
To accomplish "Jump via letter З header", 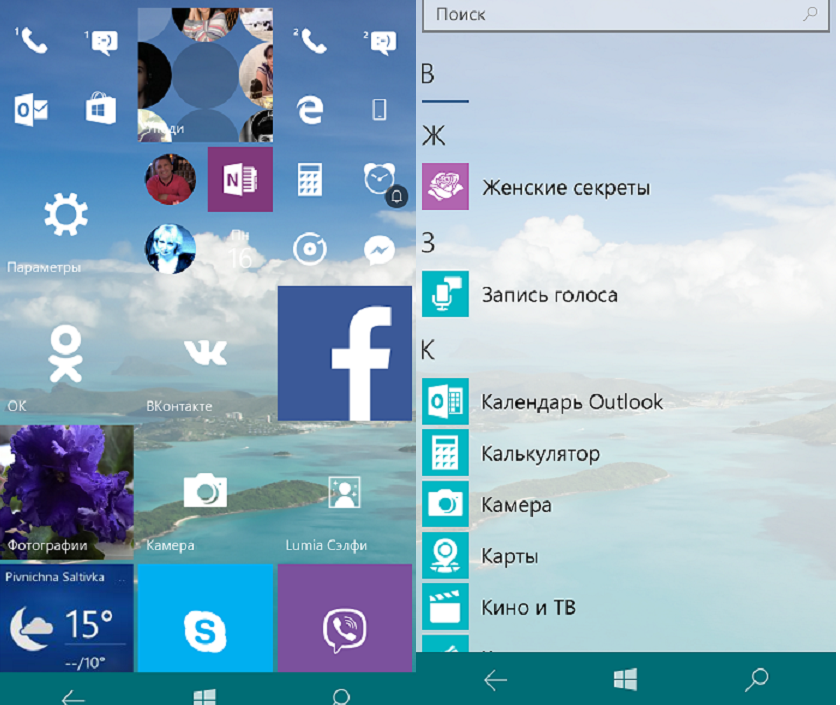I will (x=428, y=243).
